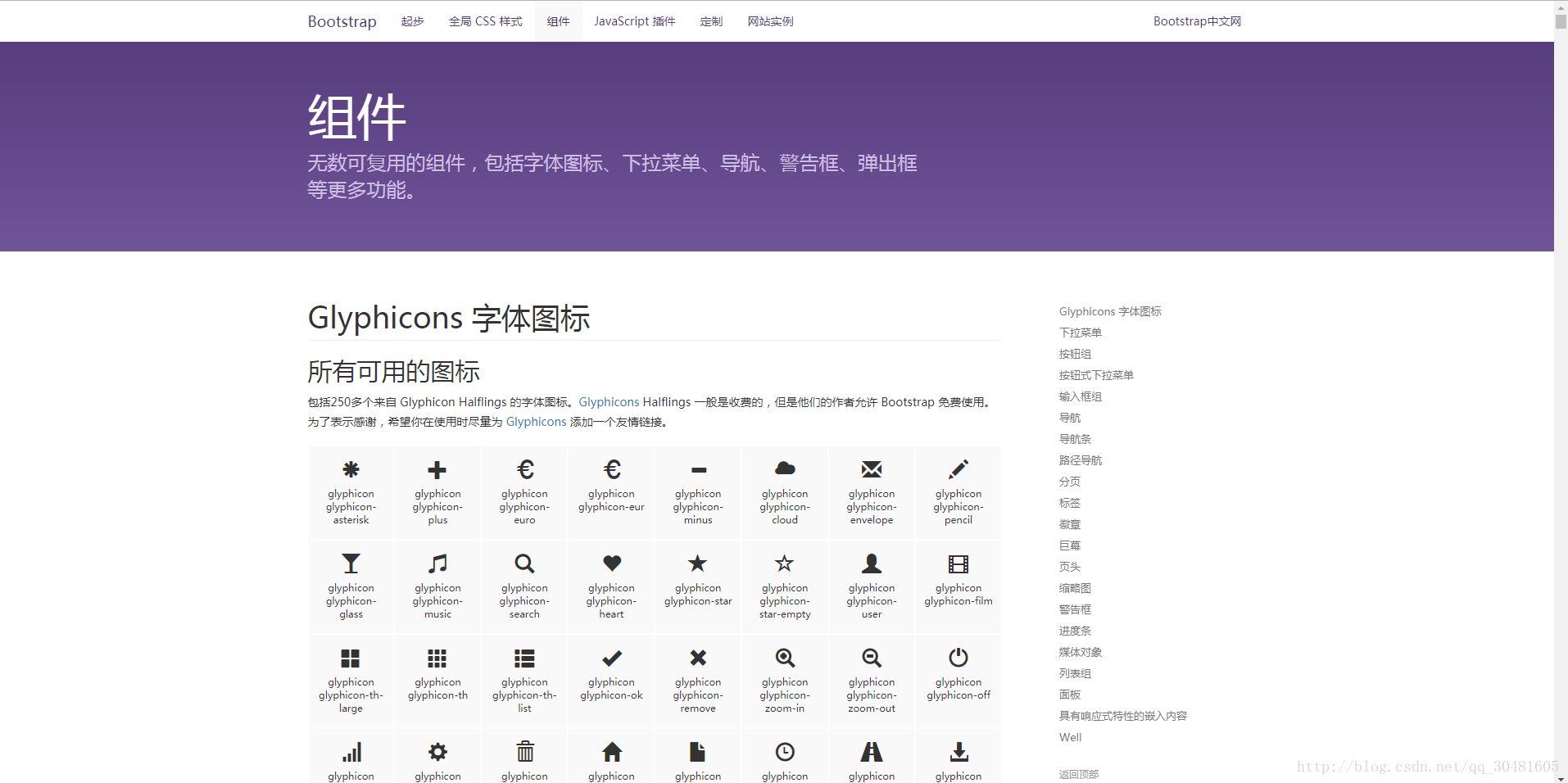Pick the solid star glyphicon
Screen dimensions: 1568x783
click(x=698, y=563)
